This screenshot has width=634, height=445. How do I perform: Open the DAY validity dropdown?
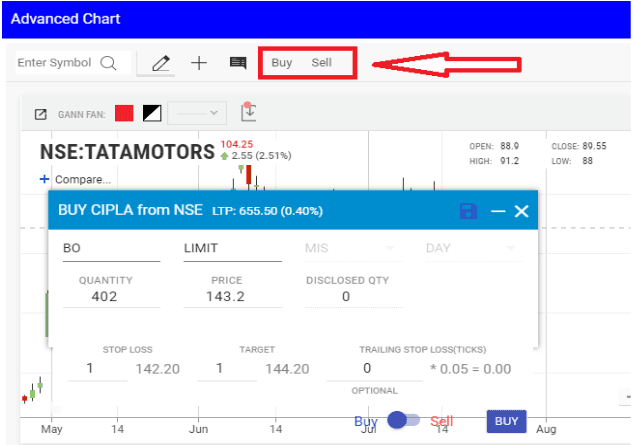pos(474,249)
